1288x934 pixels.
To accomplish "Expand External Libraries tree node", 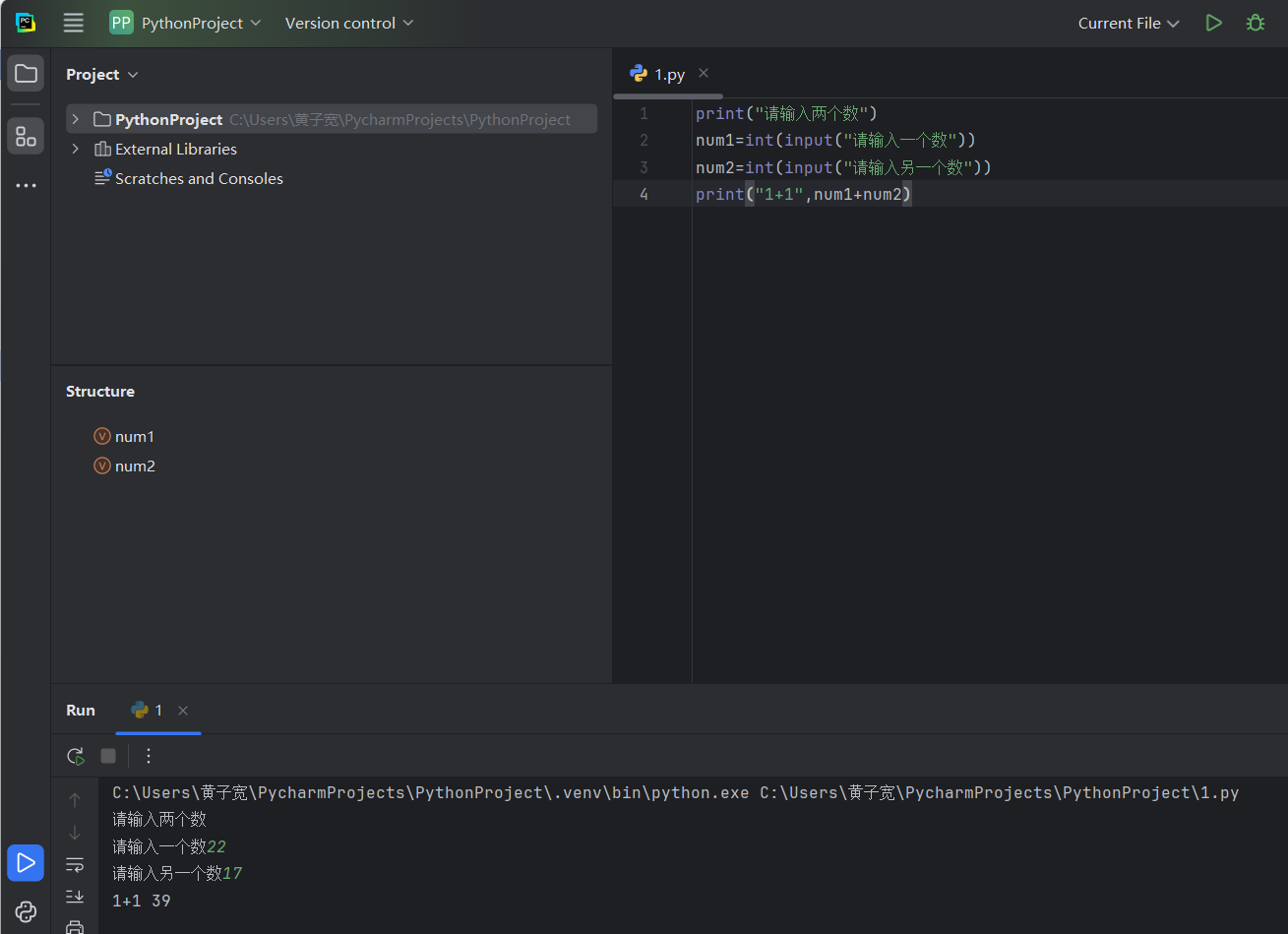I will tap(75, 149).
